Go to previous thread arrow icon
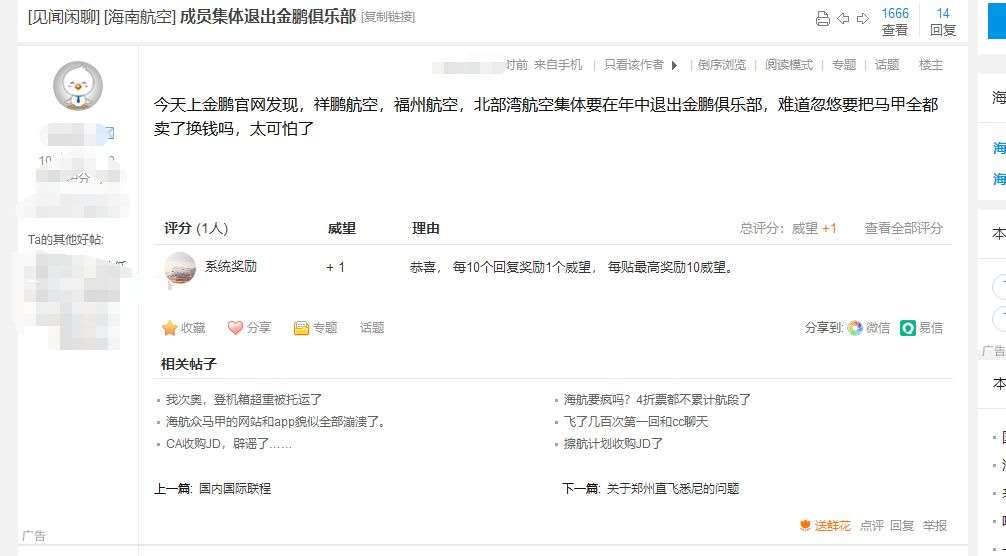The height and width of the screenshot is (556, 1006). (x=843, y=19)
